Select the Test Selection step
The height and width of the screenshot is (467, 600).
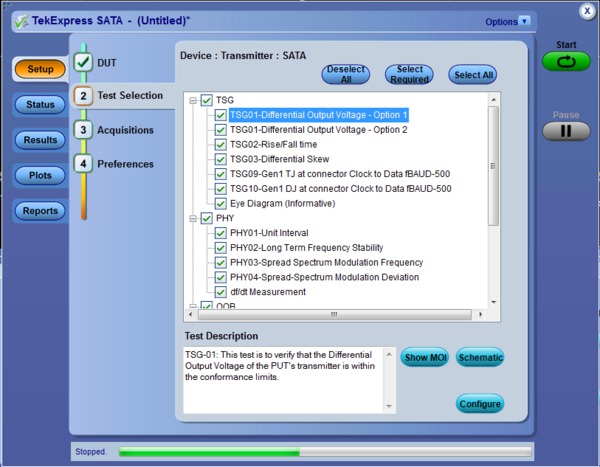tap(130, 95)
